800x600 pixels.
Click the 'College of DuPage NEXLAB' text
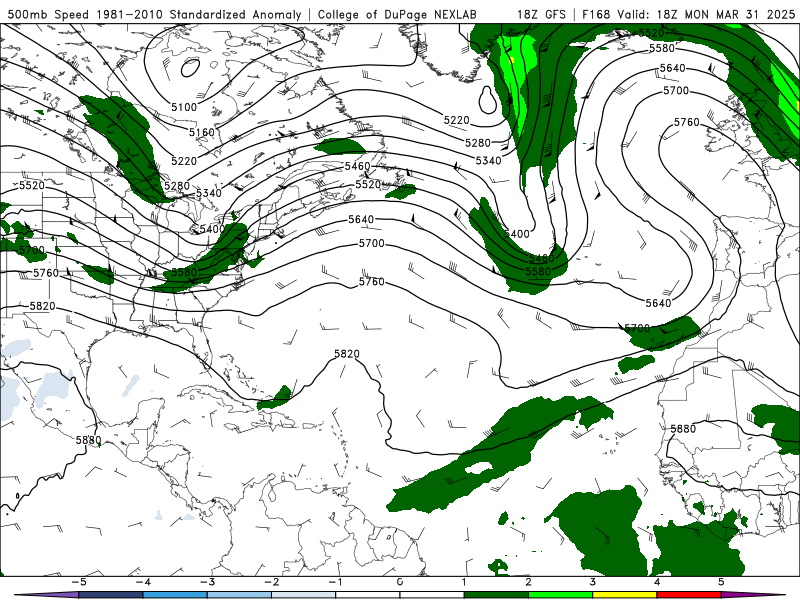coord(397,14)
